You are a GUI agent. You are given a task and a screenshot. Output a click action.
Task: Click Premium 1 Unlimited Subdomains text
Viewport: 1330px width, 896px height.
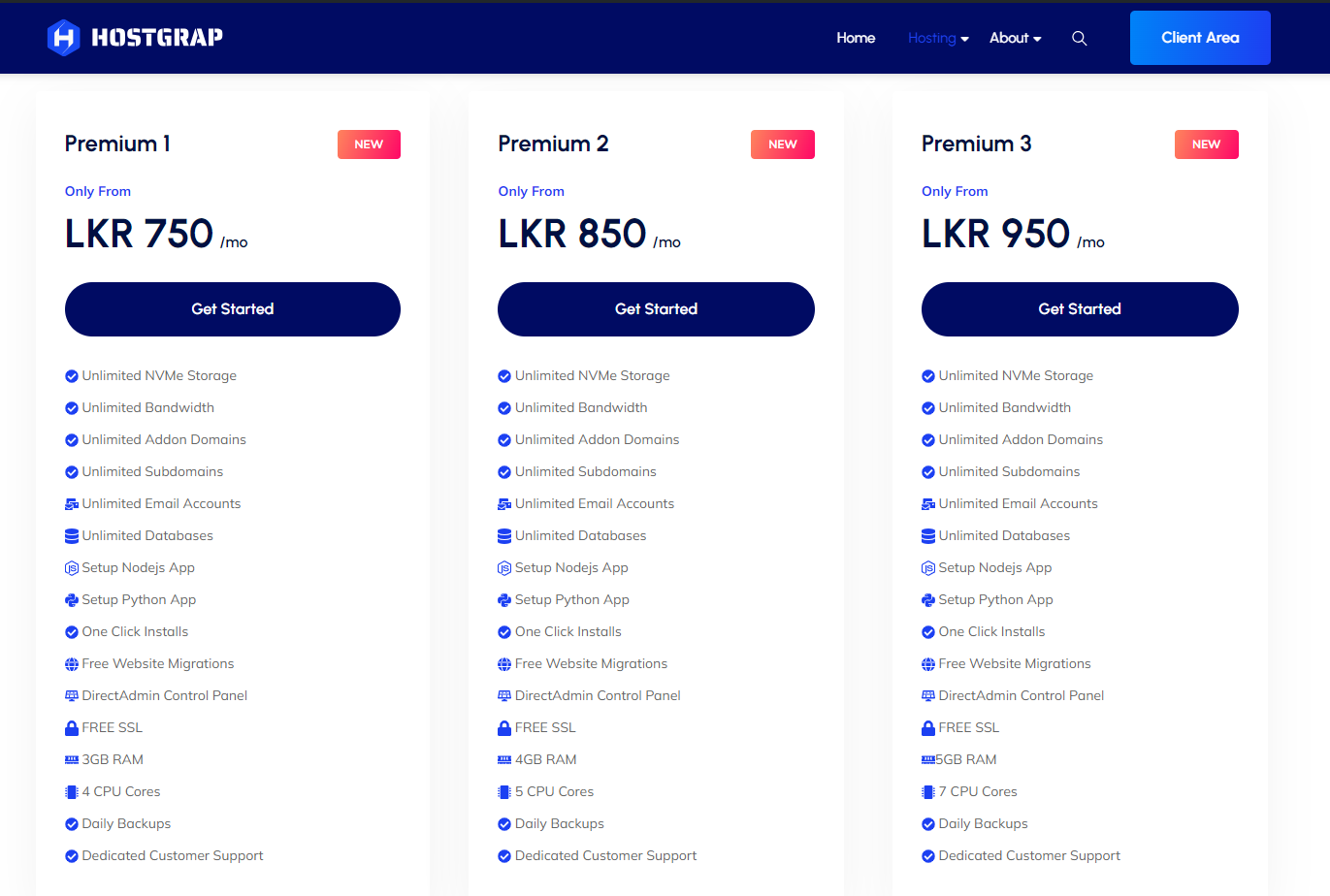pyautogui.click(x=152, y=472)
